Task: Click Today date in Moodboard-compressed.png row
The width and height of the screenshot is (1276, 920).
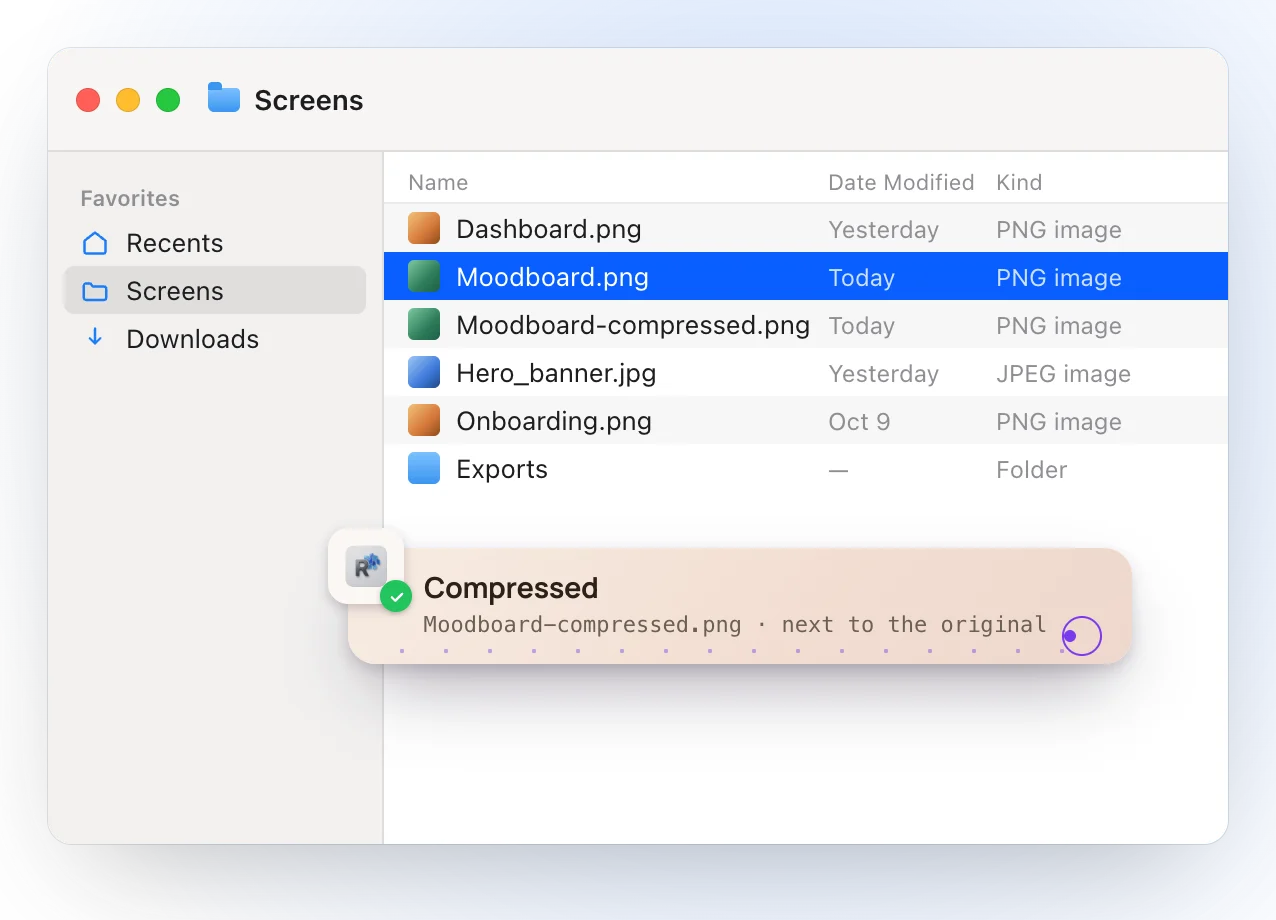Action: point(861,325)
